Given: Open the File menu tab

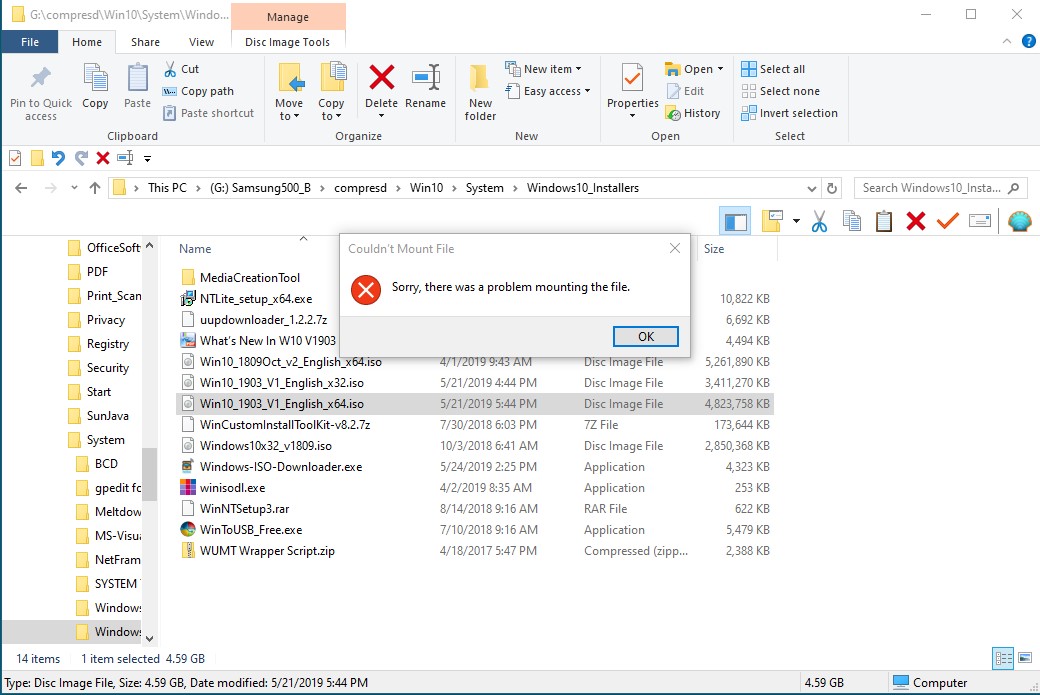Looking at the screenshot, I should coord(30,42).
